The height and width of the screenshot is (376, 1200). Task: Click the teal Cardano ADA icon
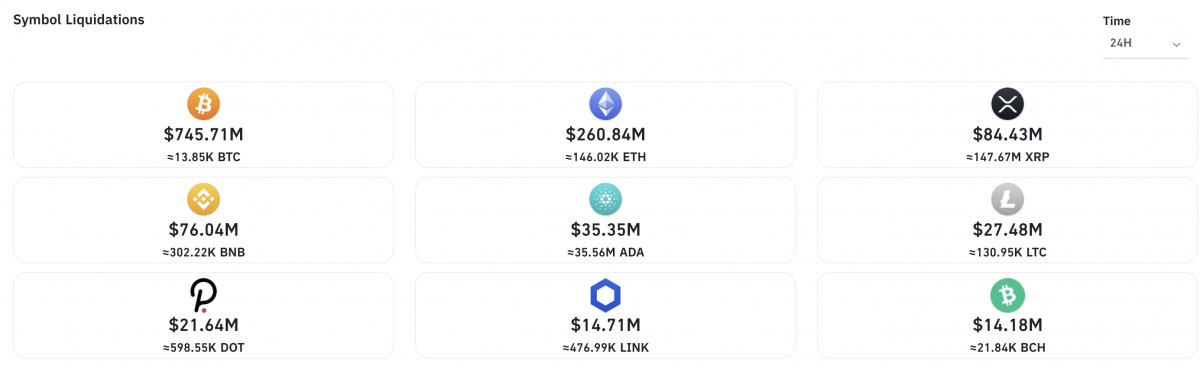pyautogui.click(x=605, y=199)
